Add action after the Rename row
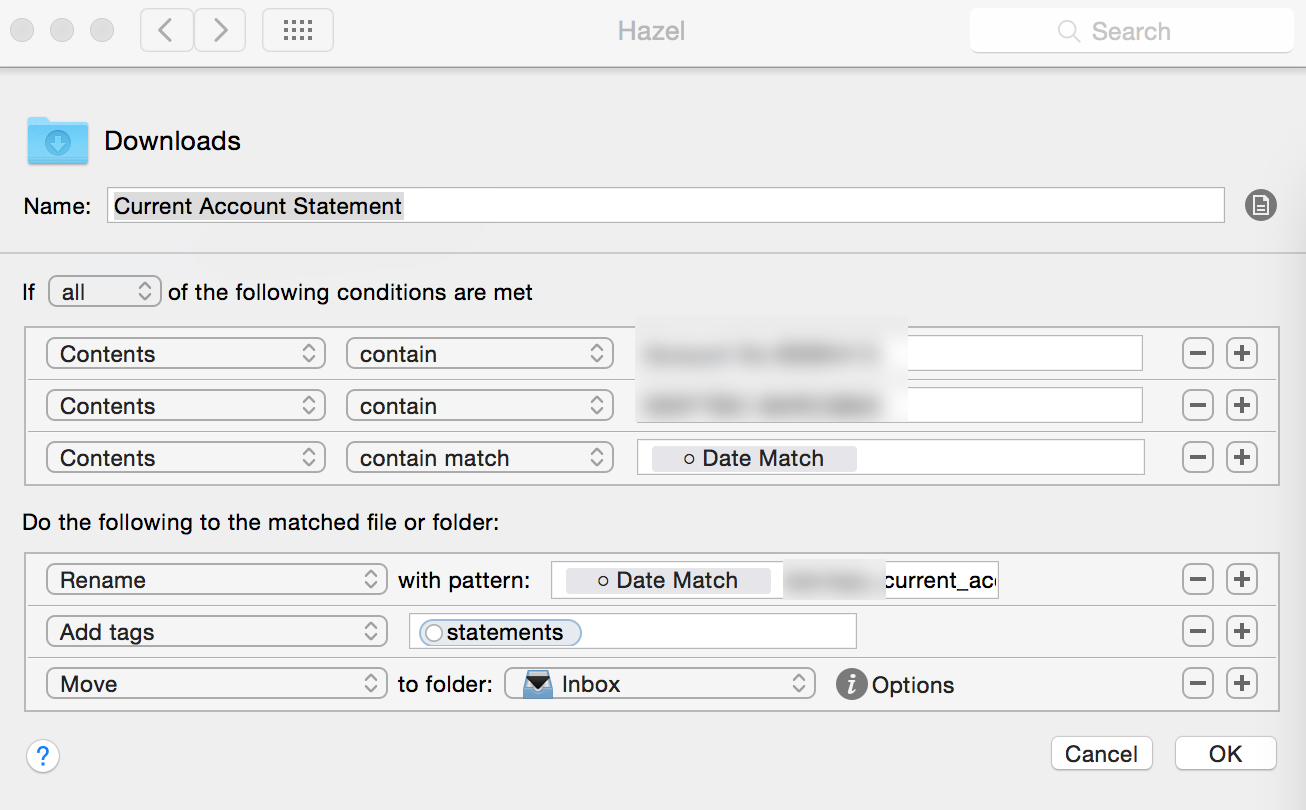Image resolution: width=1306 pixels, height=810 pixels. pos(1241,579)
